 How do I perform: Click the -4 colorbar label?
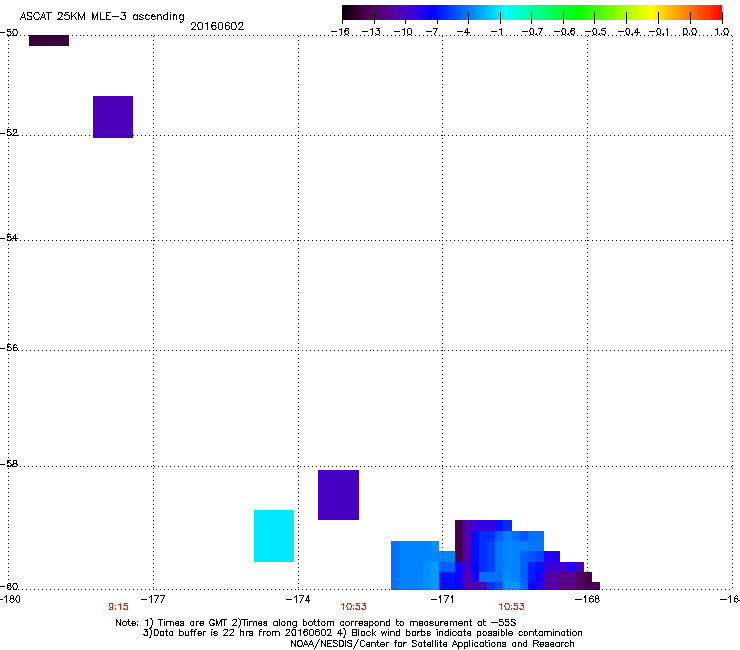(463, 32)
